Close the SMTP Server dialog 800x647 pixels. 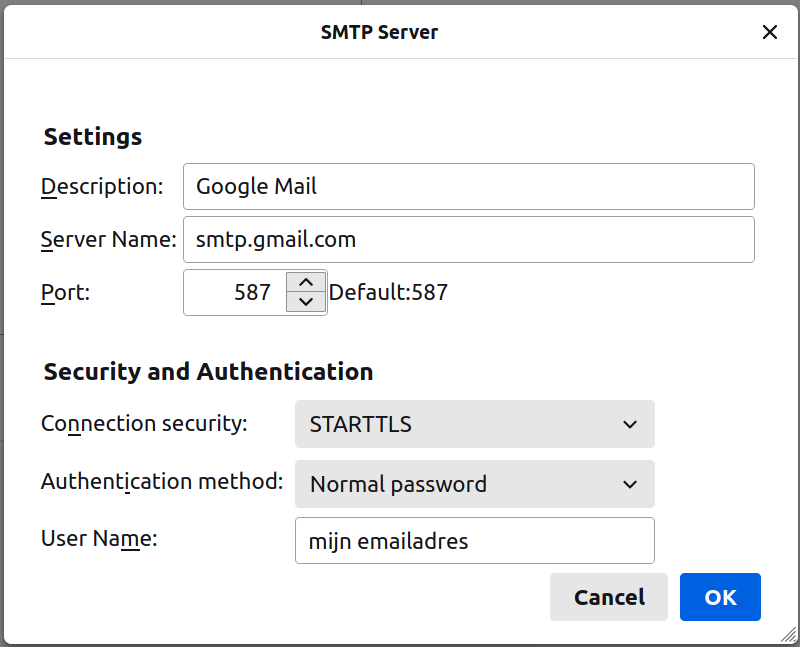pos(769,32)
